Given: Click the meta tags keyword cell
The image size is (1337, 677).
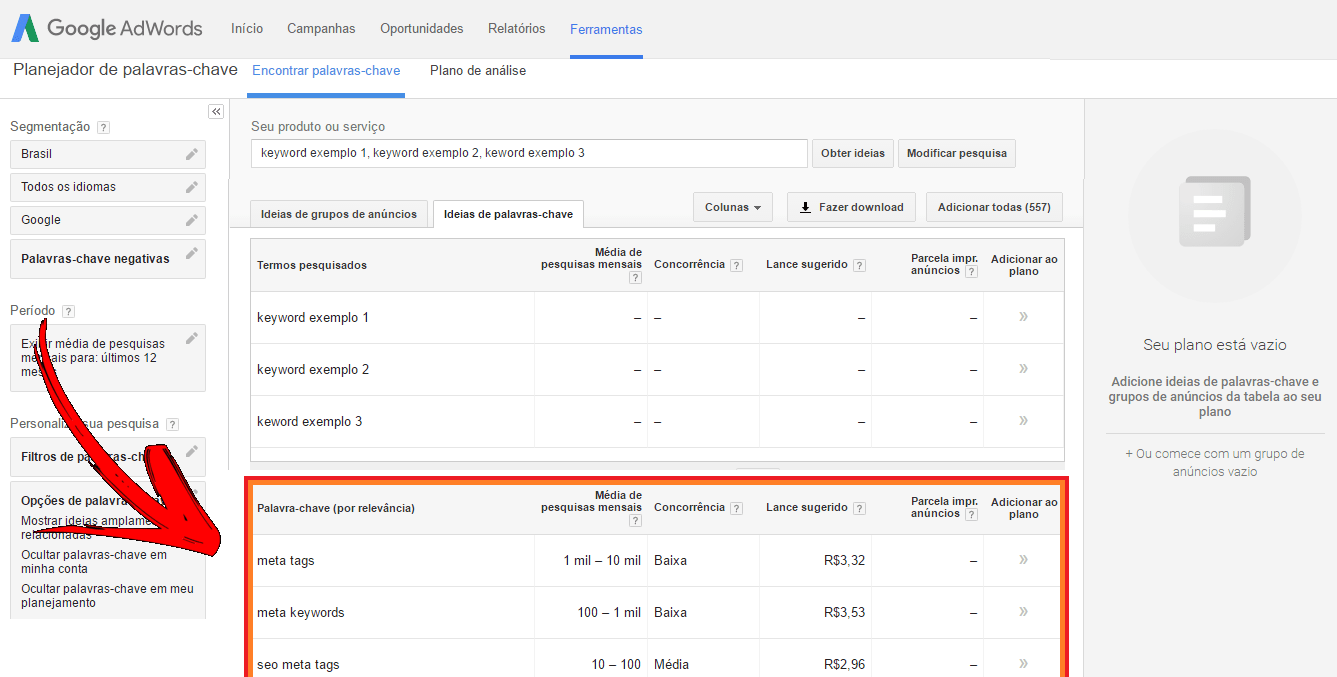Looking at the screenshot, I should (286, 560).
